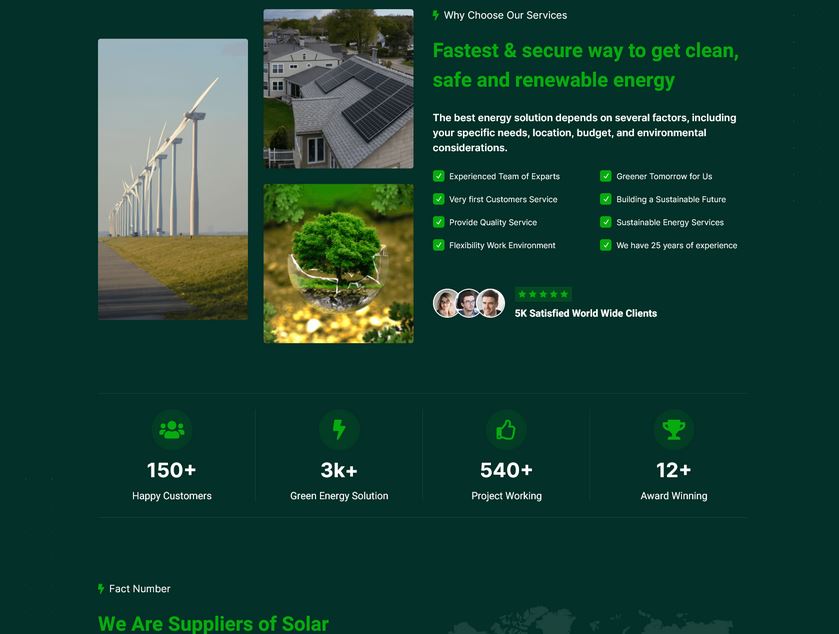Click the Project Working thumbs-up icon
This screenshot has height=634, width=839.
tap(506, 430)
